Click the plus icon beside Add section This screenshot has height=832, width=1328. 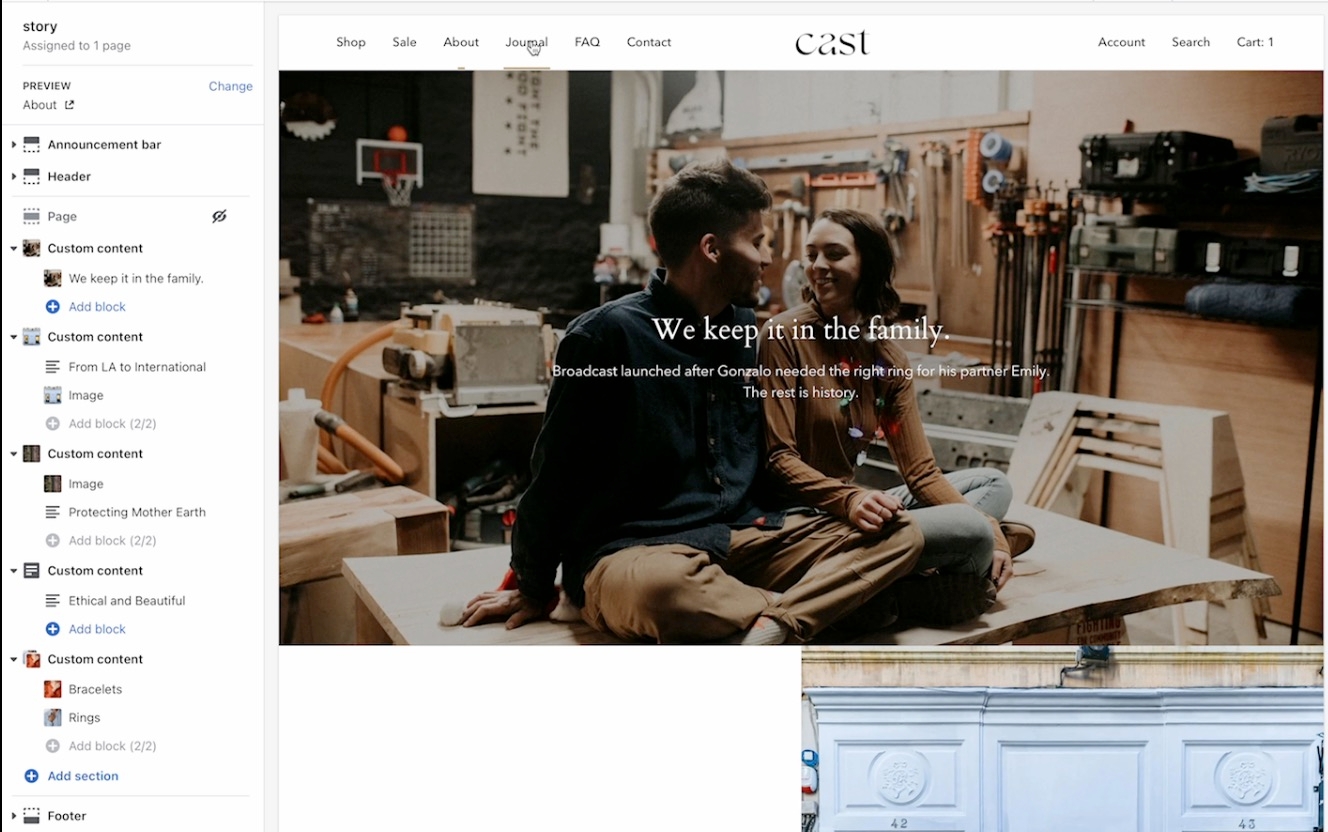pyautogui.click(x=31, y=776)
